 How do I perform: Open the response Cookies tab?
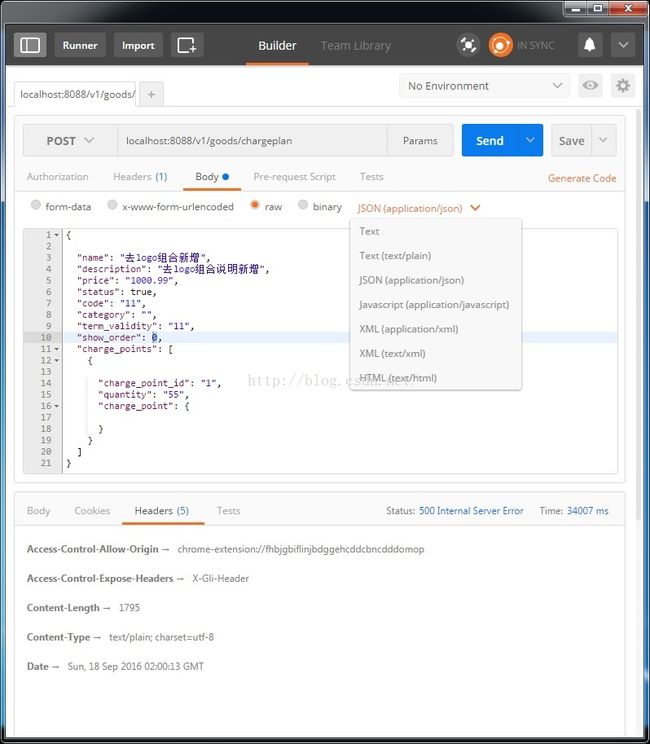92,511
